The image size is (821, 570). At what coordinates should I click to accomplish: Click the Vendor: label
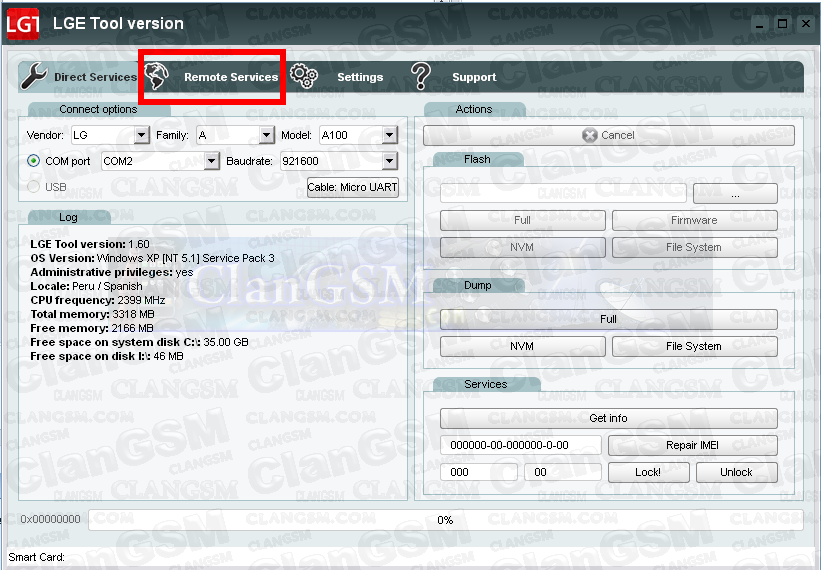45,136
